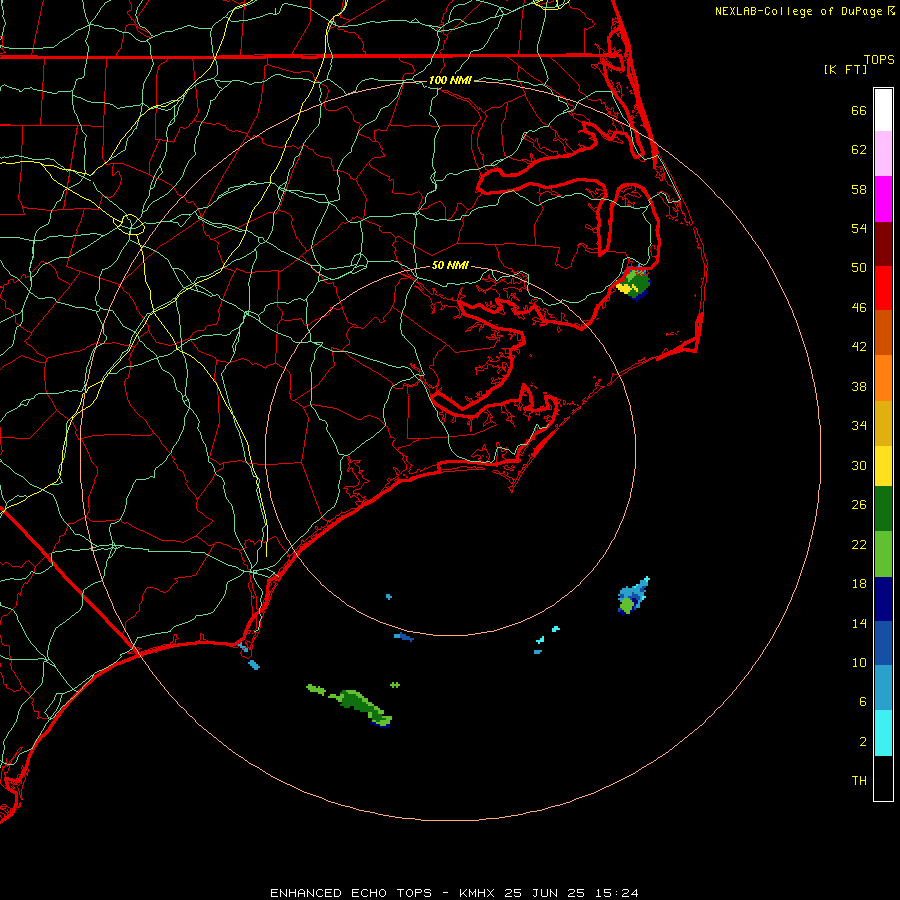Screen dimensions: 900x900
Task: Pick the bright orange 38 kft legend swatch
Action: click(883, 378)
